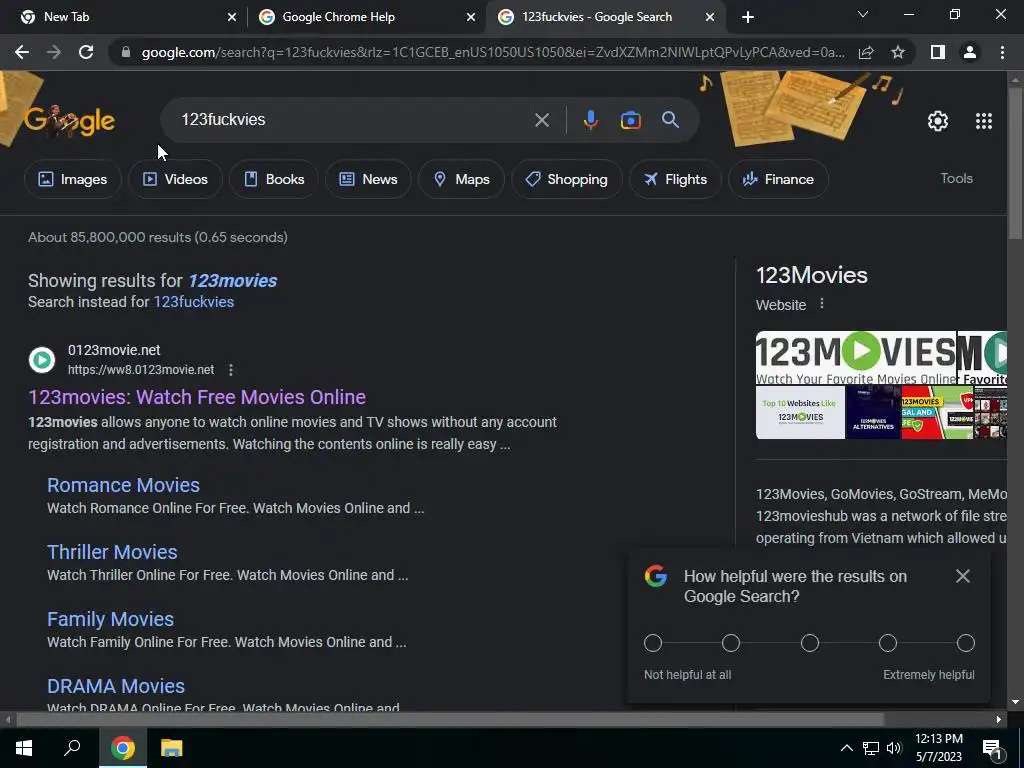Bookmark this tab with the star

click(x=898, y=52)
